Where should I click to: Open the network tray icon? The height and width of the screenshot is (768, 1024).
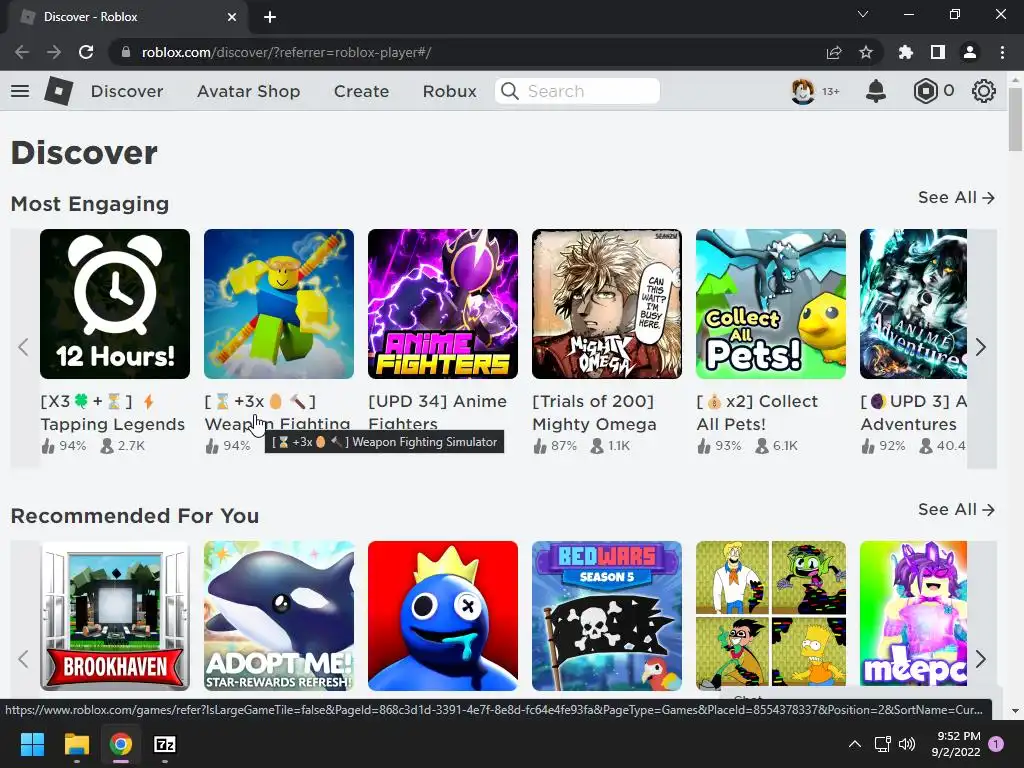point(882,744)
